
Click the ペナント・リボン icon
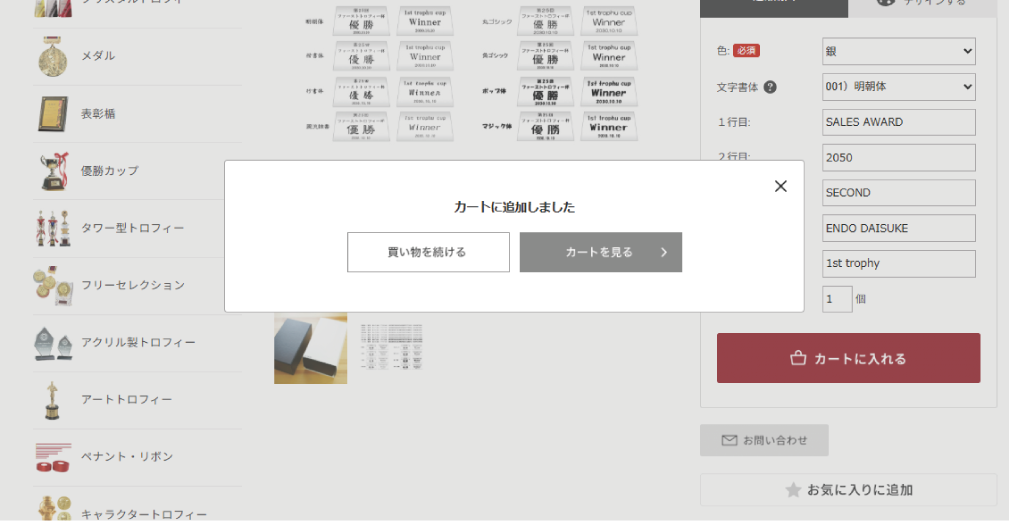click(54, 457)
